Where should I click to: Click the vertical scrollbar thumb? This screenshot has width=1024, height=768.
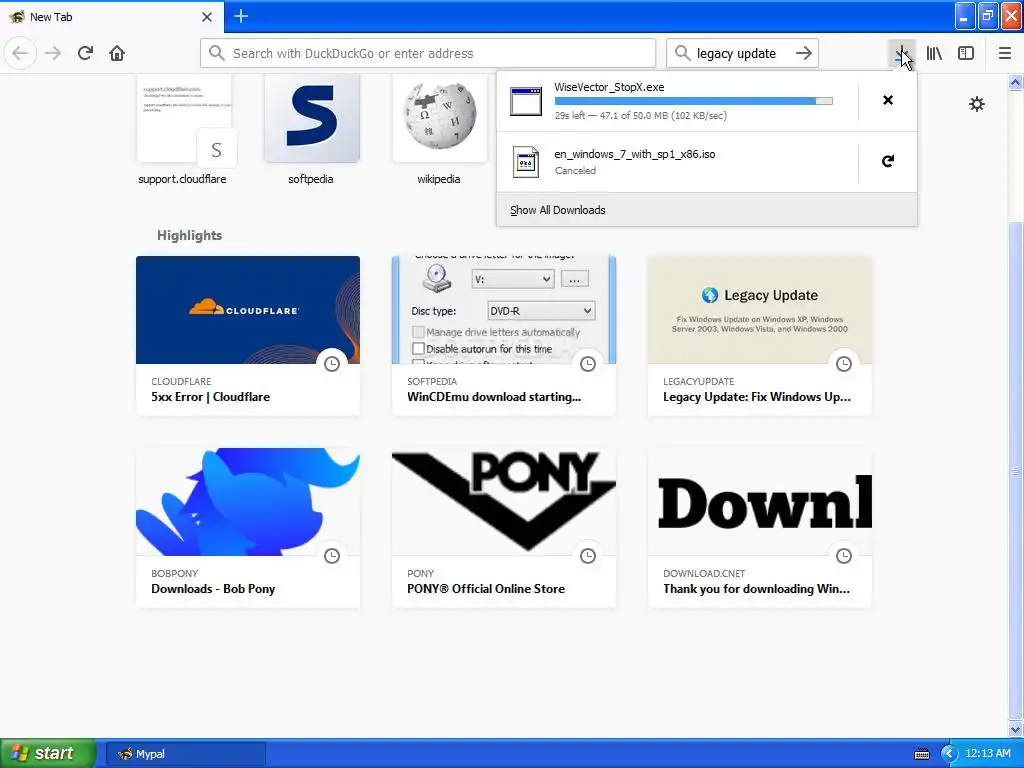tap(1016, 470)
